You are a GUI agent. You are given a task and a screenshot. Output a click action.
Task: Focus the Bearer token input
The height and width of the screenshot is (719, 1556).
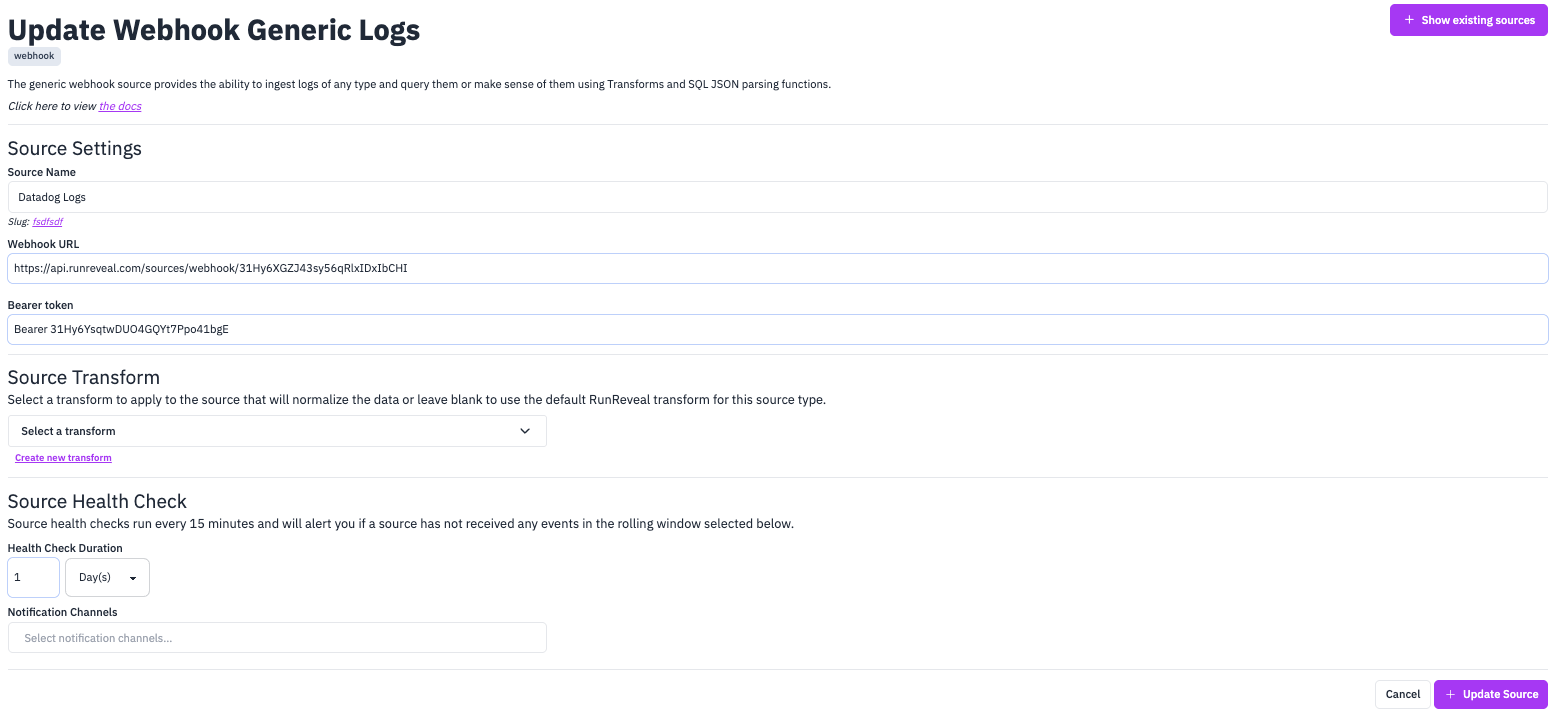pyautogui.click(x=777, y=329)
